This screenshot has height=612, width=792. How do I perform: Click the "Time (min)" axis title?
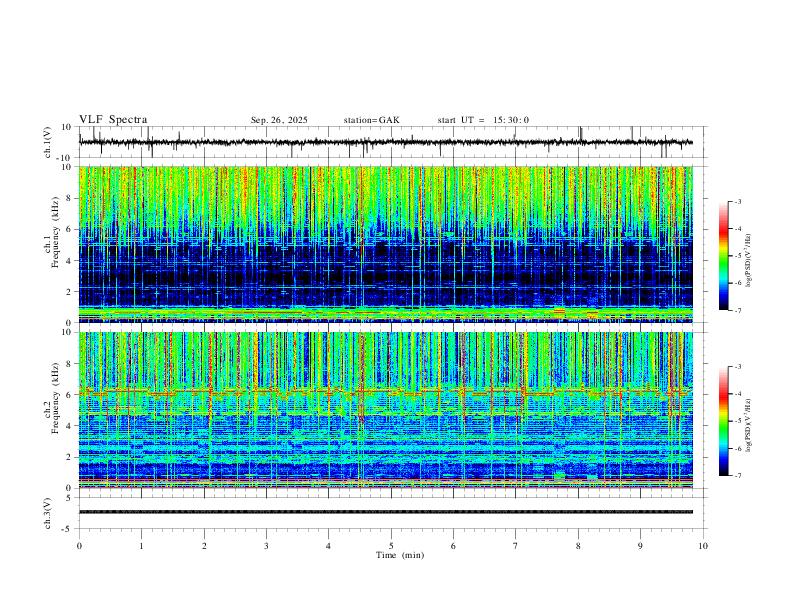pos(400,555)
